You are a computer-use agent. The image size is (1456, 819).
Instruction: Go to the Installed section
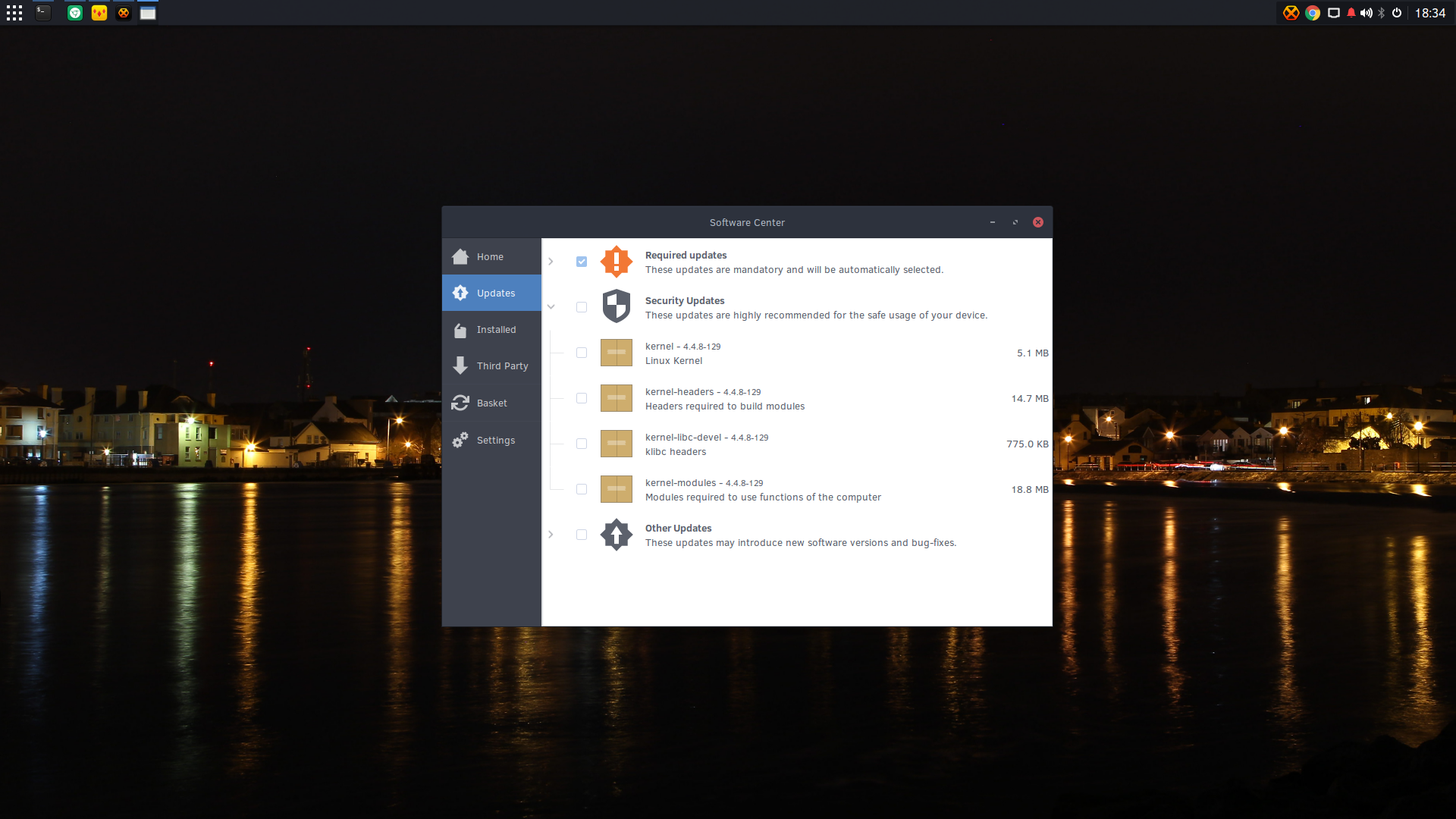pos(491,330)
